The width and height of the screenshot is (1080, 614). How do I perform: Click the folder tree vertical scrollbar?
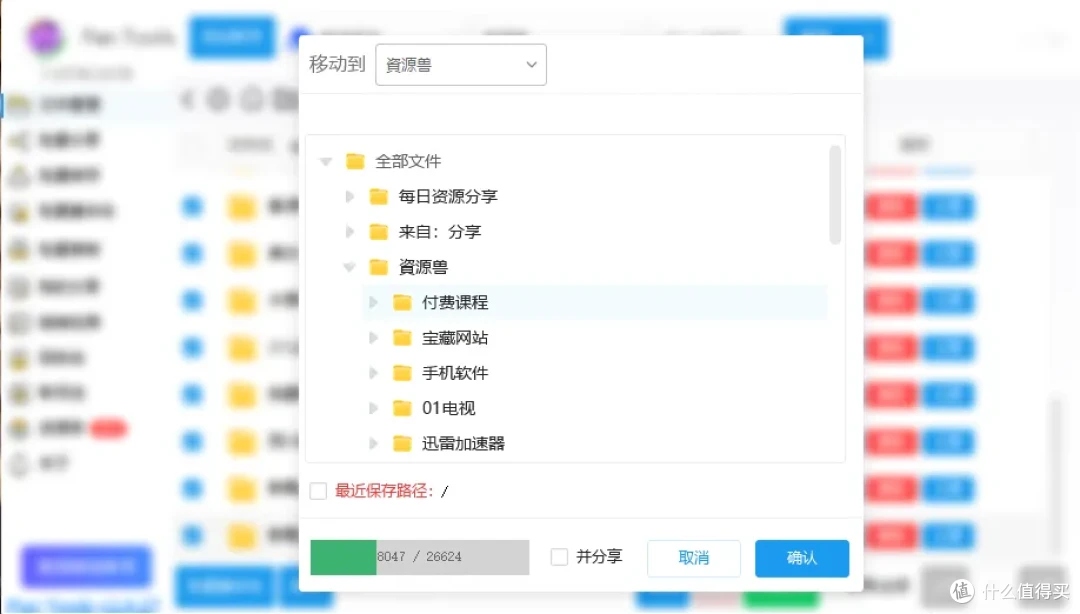click(x=835, y=195)
